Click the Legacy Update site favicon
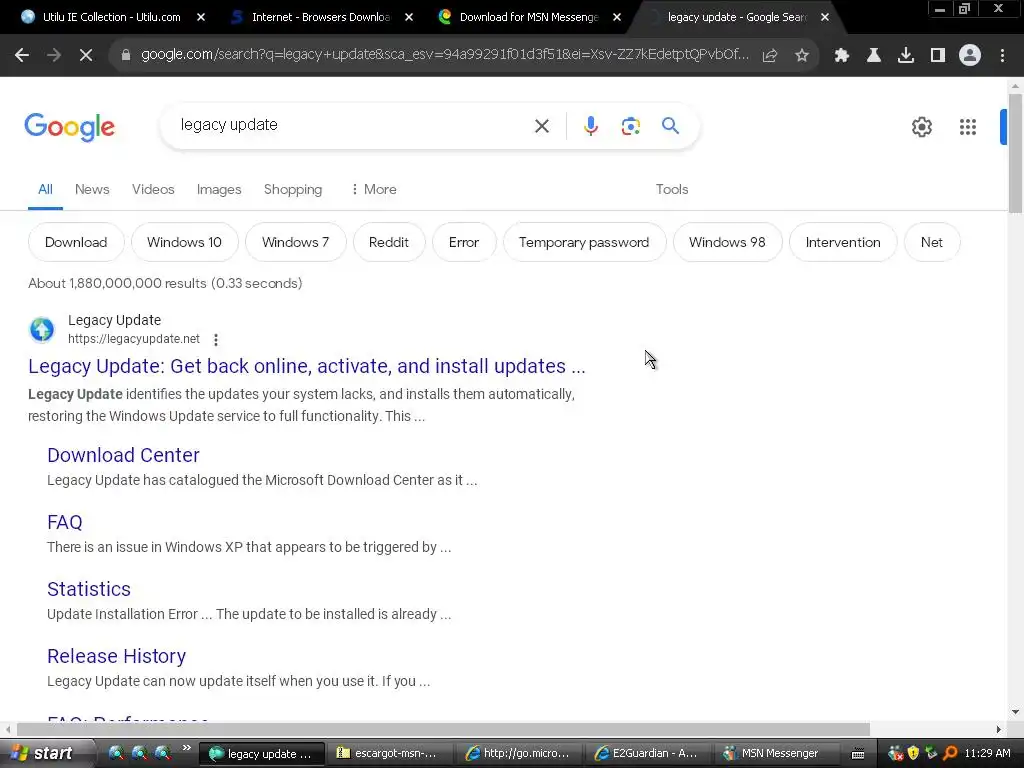The image size is (1024, 768). click(x=42, y=329)
